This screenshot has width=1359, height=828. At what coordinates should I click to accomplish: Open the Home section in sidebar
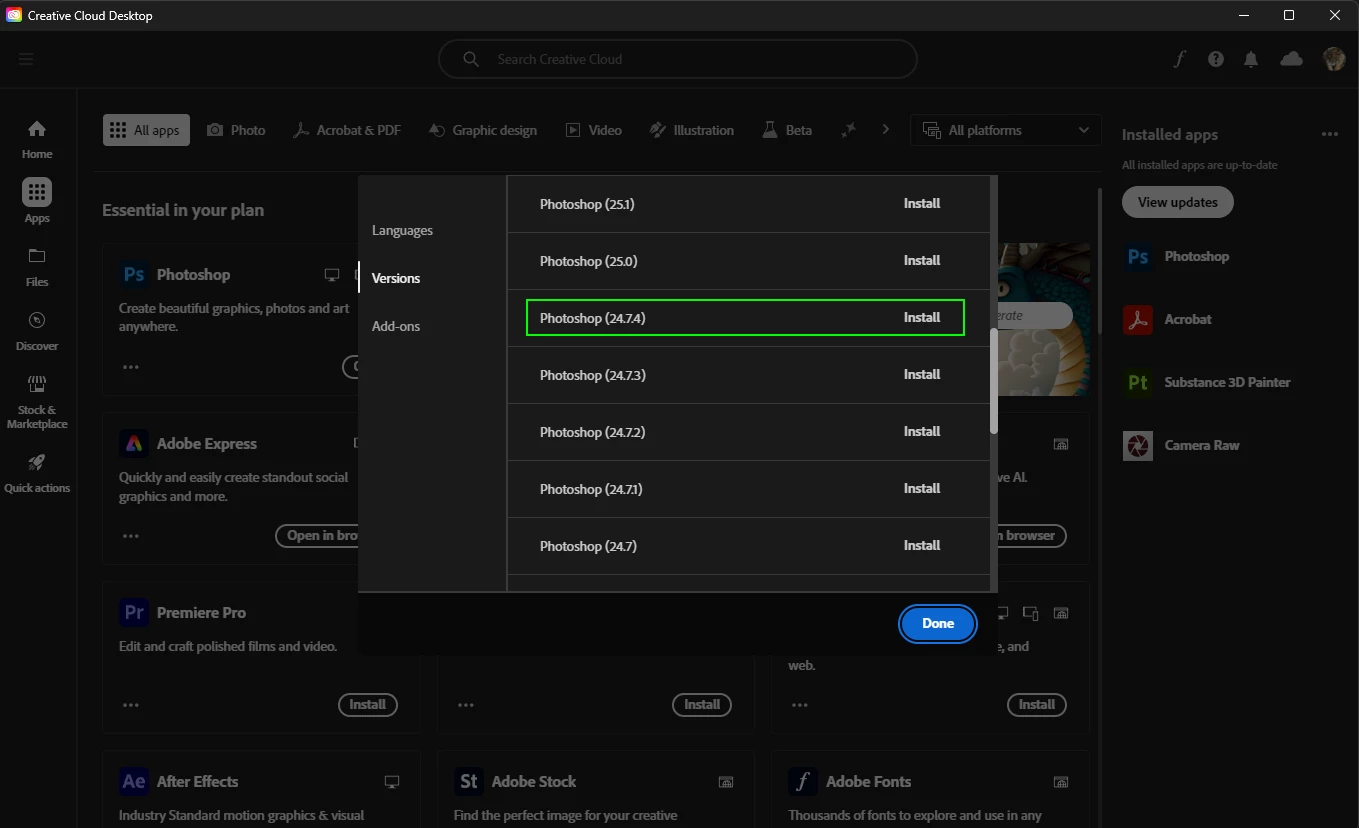pyautogui.click(x=37, y=139)
